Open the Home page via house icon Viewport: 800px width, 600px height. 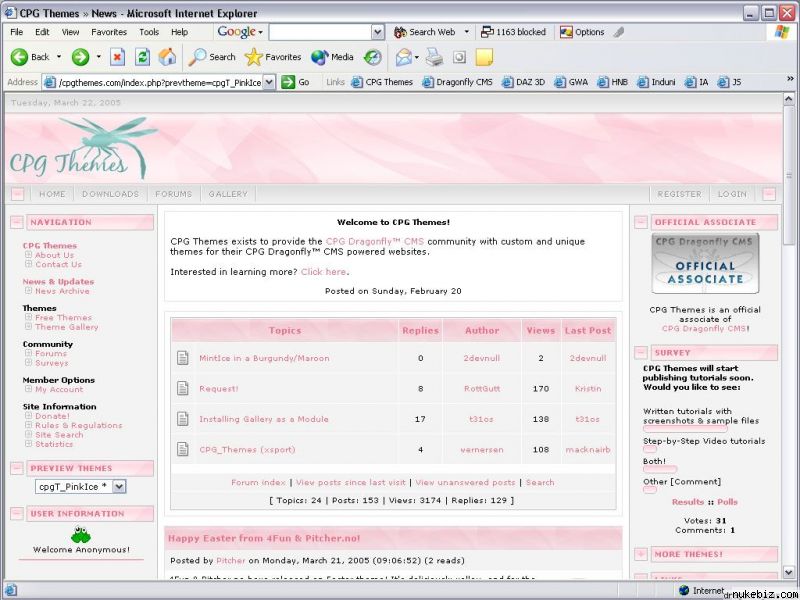[x=167, y=57]
